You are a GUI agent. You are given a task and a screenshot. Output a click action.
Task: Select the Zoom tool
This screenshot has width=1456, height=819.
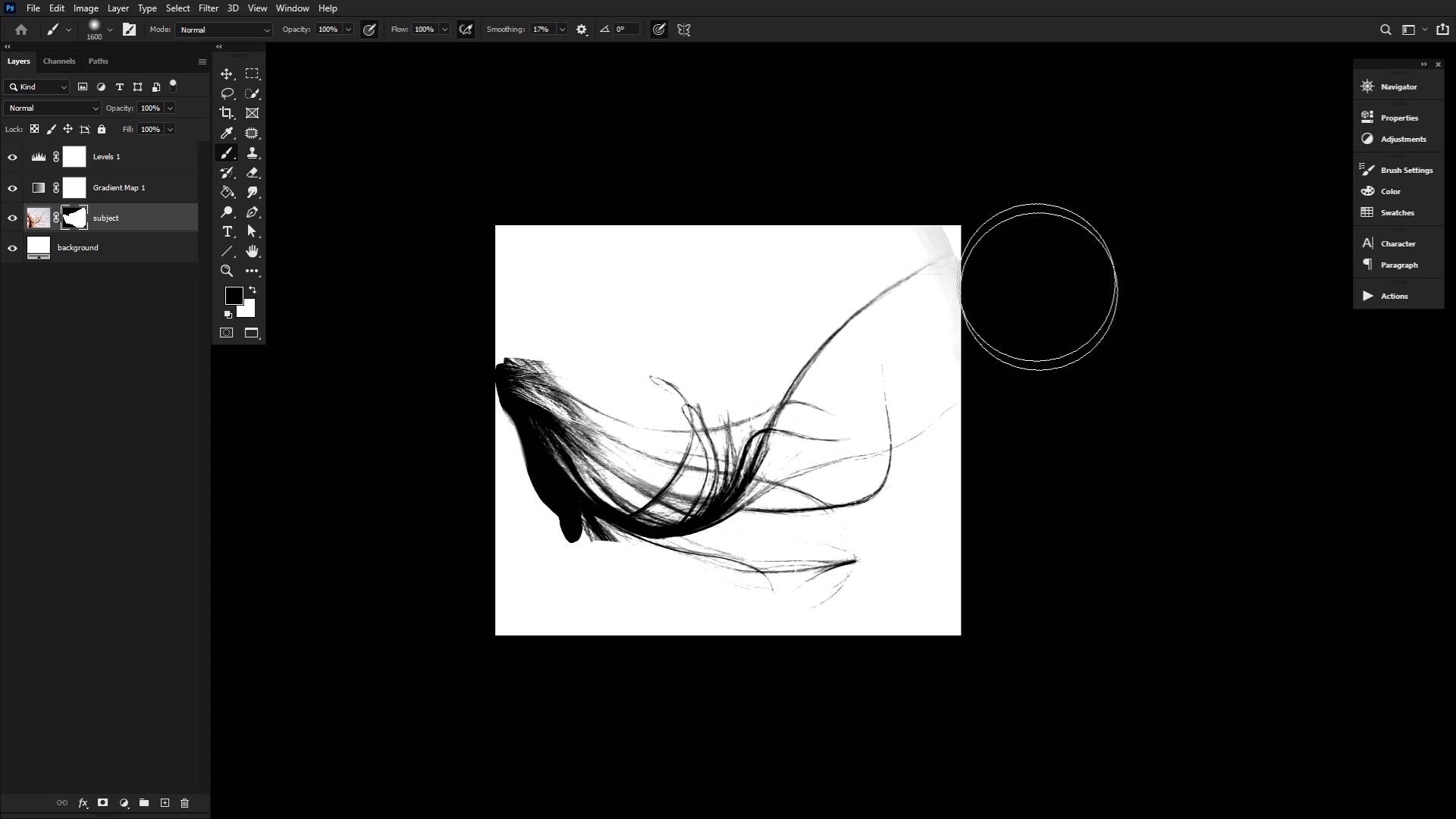click(227, 271)
